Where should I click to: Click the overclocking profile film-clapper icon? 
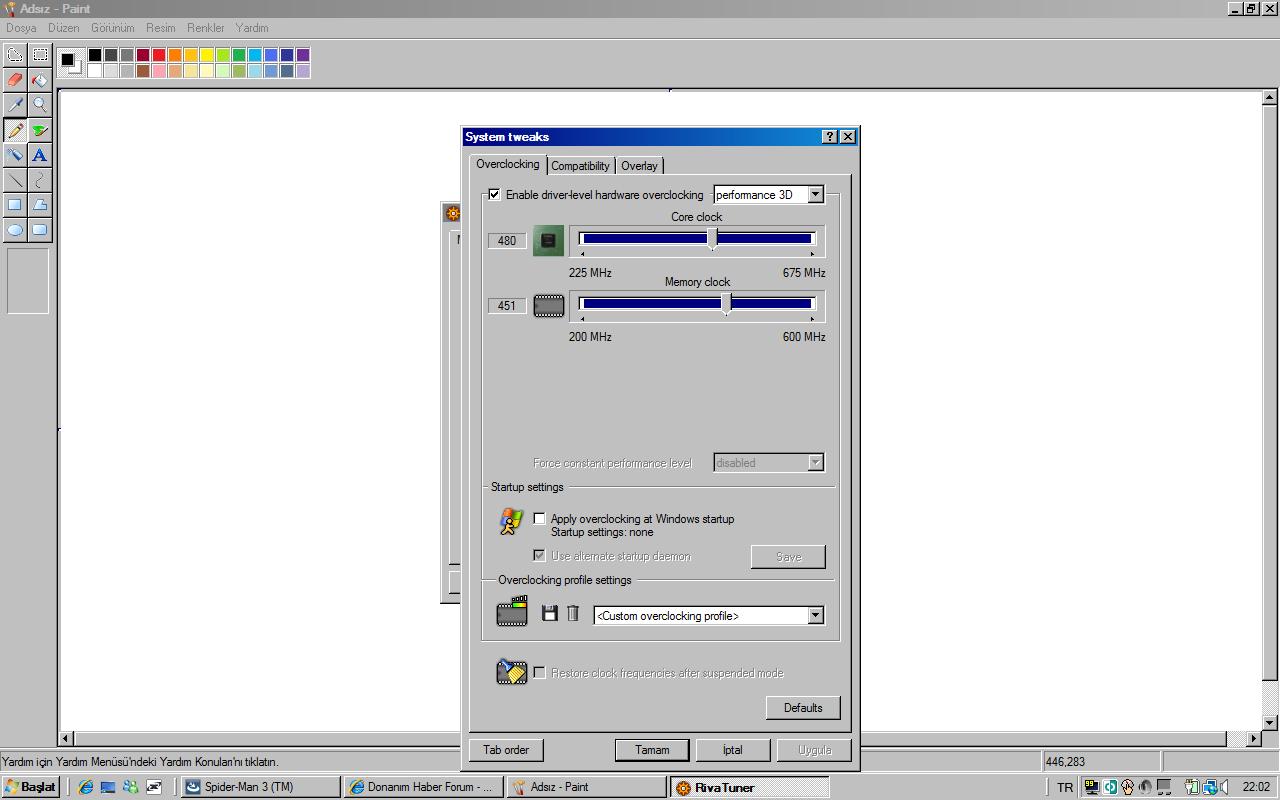(x=512, y=611)
